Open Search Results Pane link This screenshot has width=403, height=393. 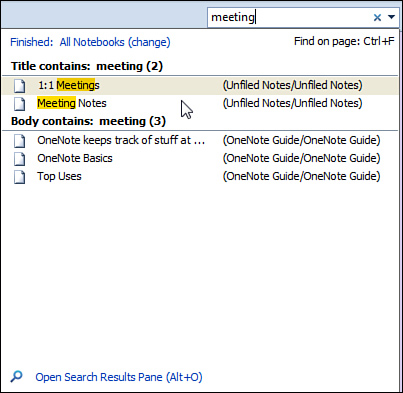point(119,377)
